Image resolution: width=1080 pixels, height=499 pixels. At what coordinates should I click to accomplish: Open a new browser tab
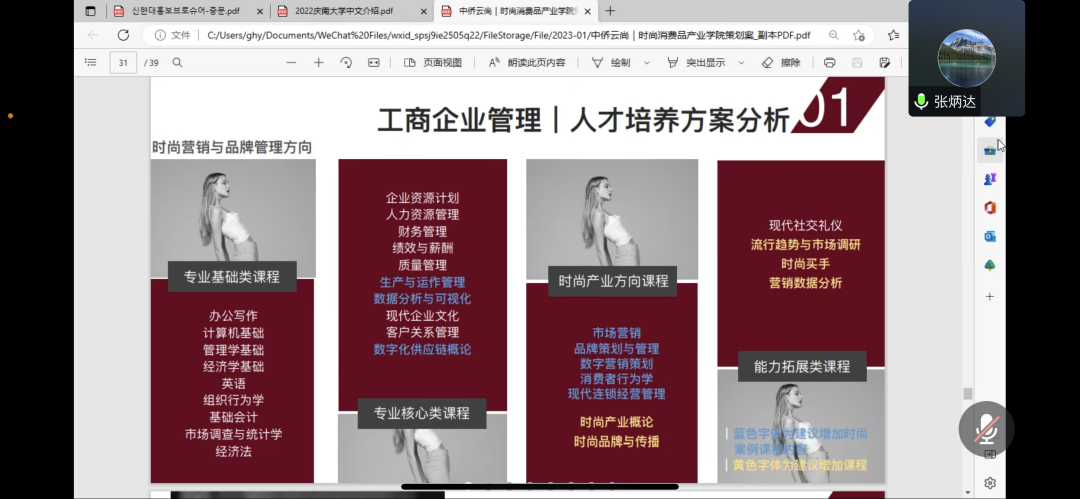coord(611,11)
